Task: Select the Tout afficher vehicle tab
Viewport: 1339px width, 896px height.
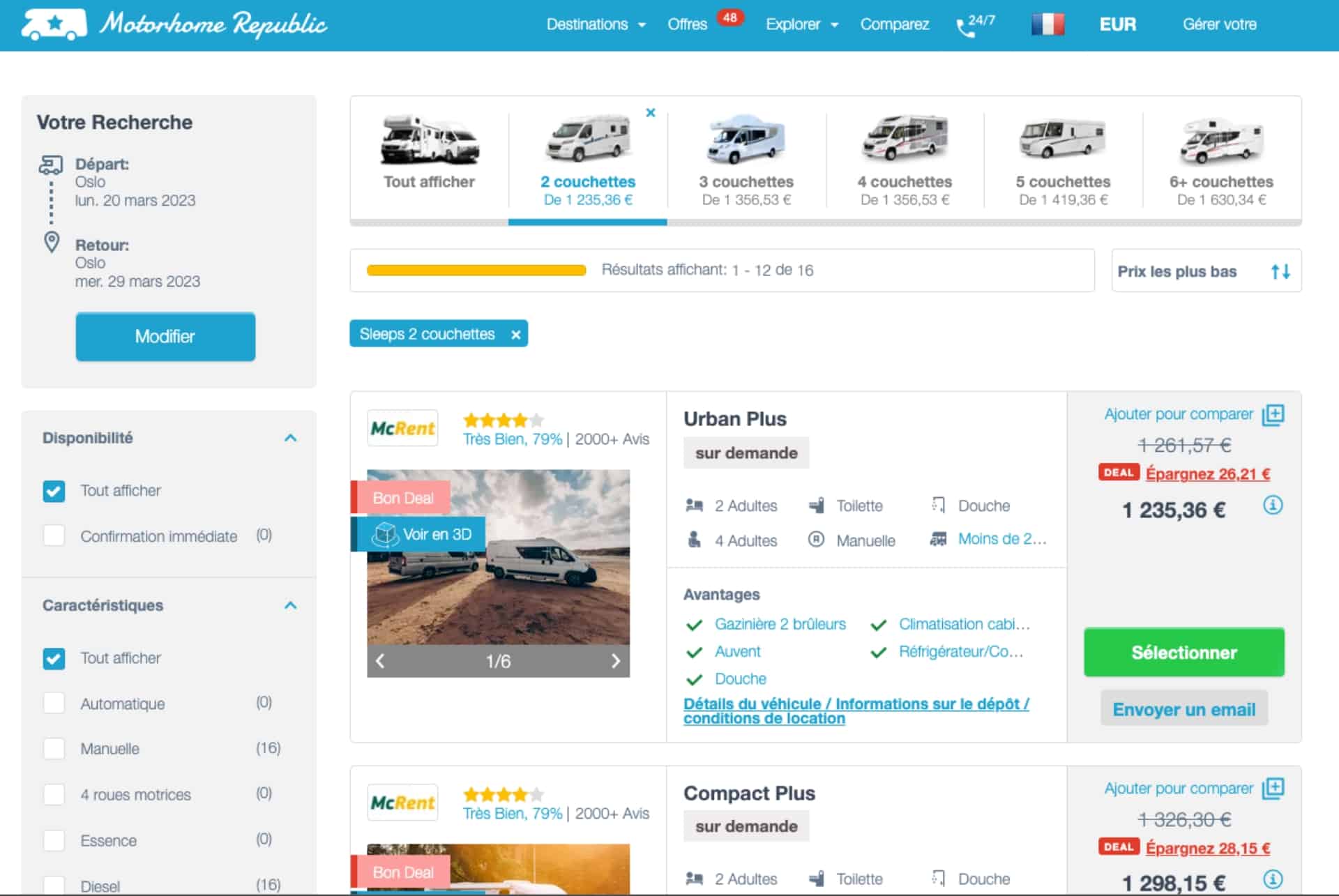Action: click(x=429, y=160)
